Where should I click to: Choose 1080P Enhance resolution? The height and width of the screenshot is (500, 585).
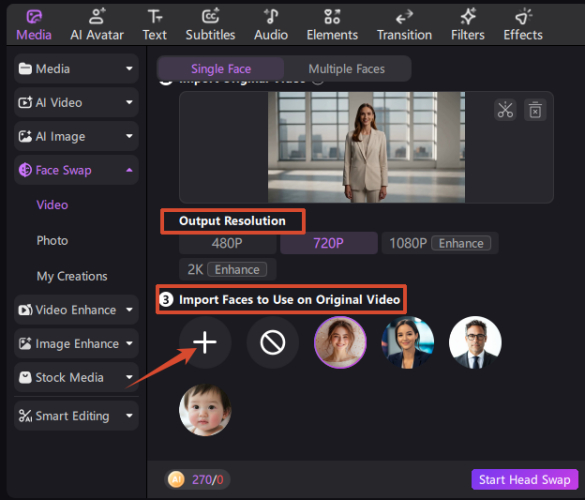(x=440, y=243)
